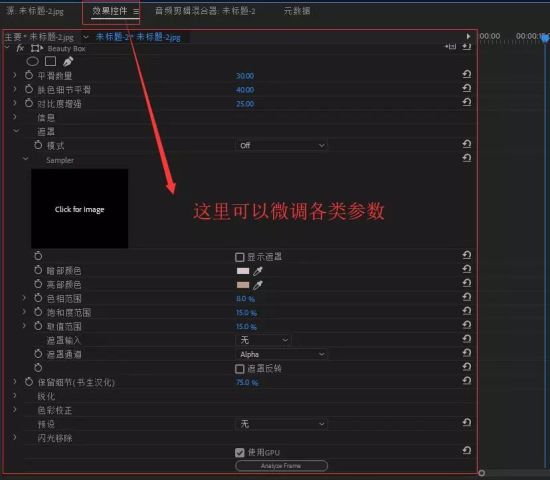Open the 效果控件 panel menu icon

click(x=136, y=12)
